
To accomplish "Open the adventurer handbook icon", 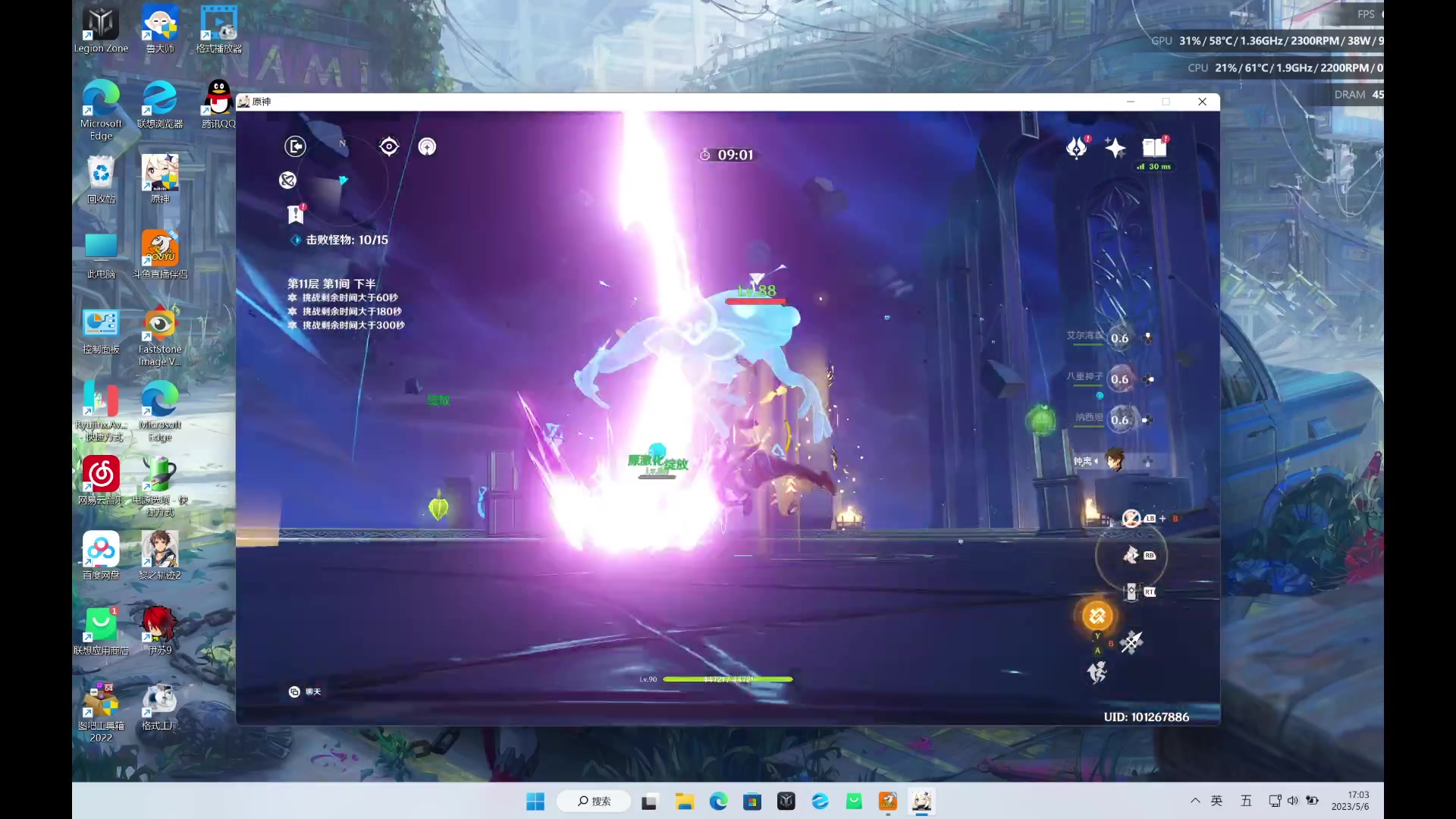I will pos(1155,146).
